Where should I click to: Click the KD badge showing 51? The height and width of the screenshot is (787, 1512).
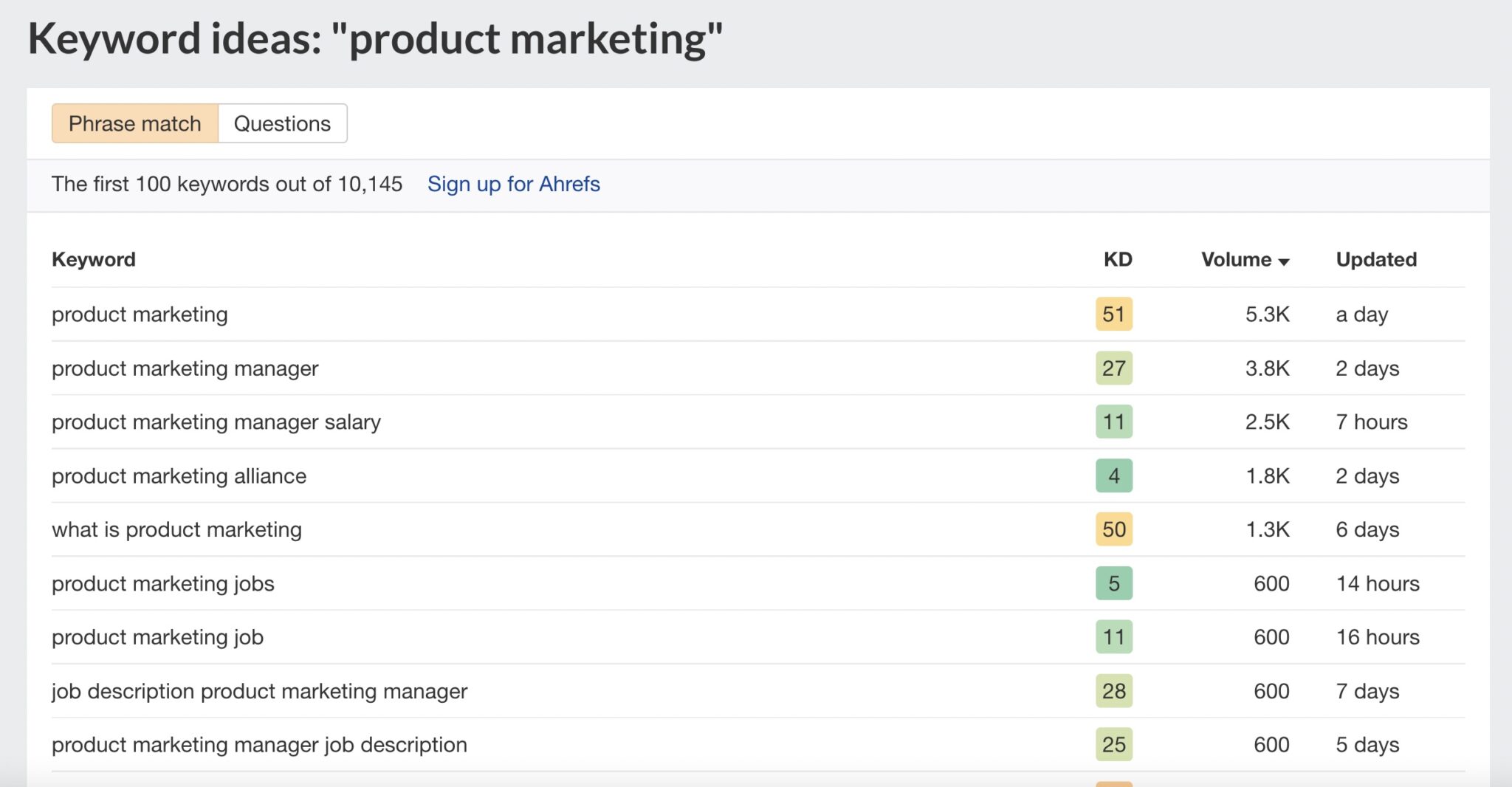click(1114, 314)
